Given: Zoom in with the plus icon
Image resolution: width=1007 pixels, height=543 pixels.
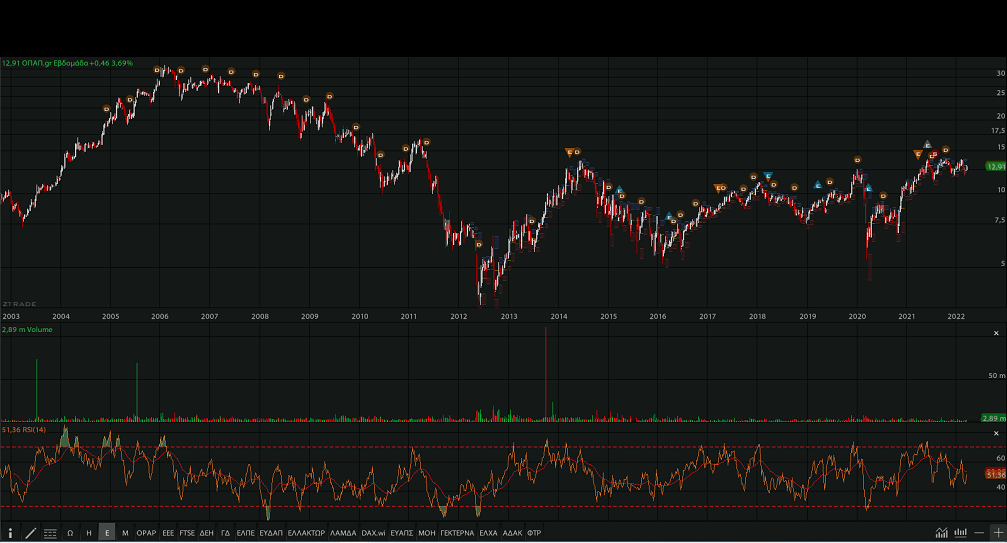Looking at the screenshot, I should [997, 532].
